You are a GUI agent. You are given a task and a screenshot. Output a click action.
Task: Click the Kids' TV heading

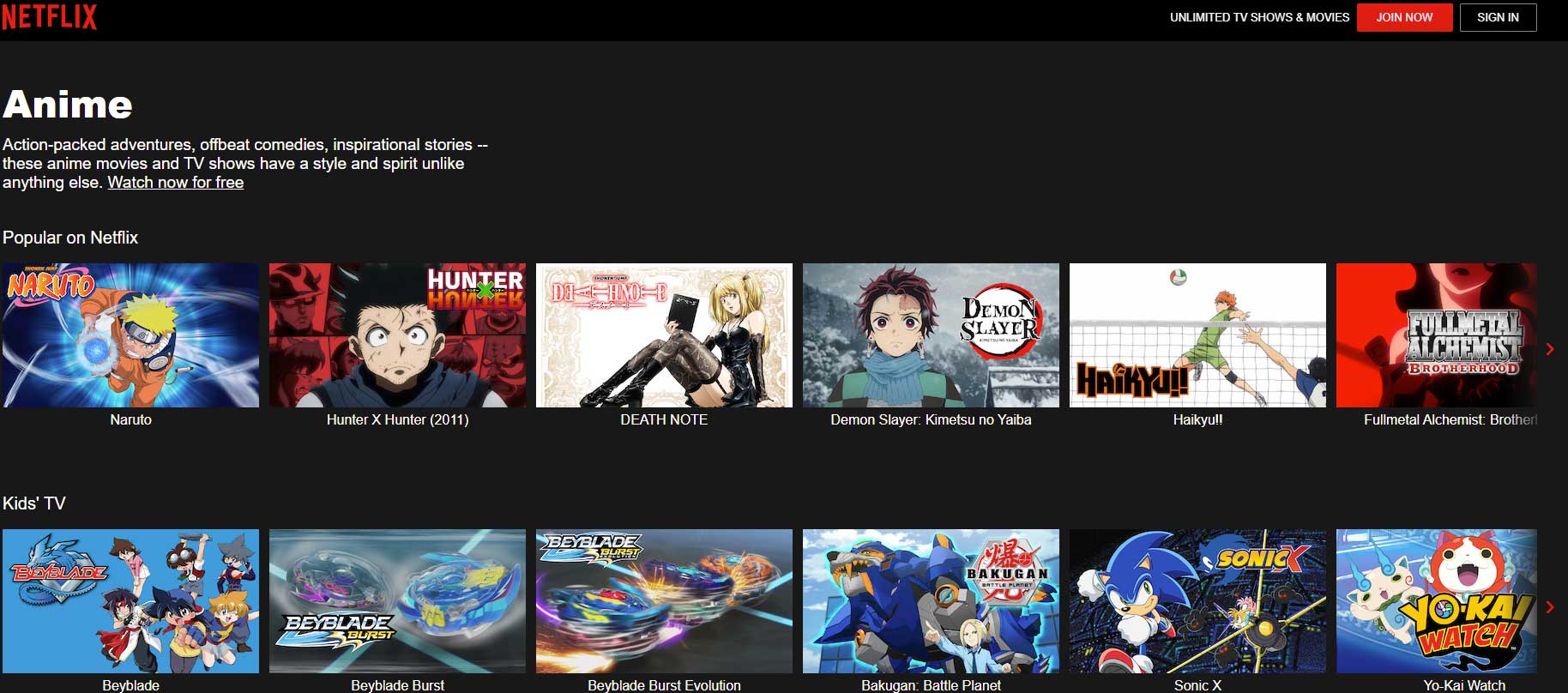(x=34, y=503)
